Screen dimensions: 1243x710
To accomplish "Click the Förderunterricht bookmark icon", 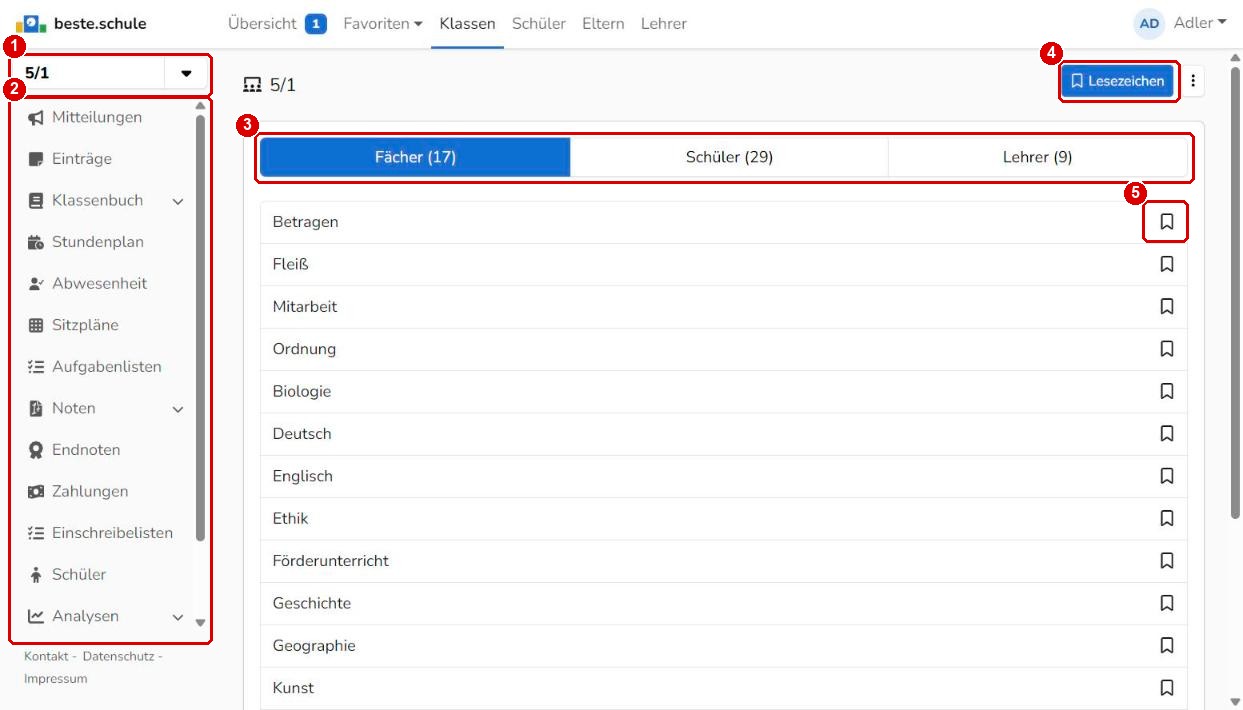I will (x=1166, y=561).
